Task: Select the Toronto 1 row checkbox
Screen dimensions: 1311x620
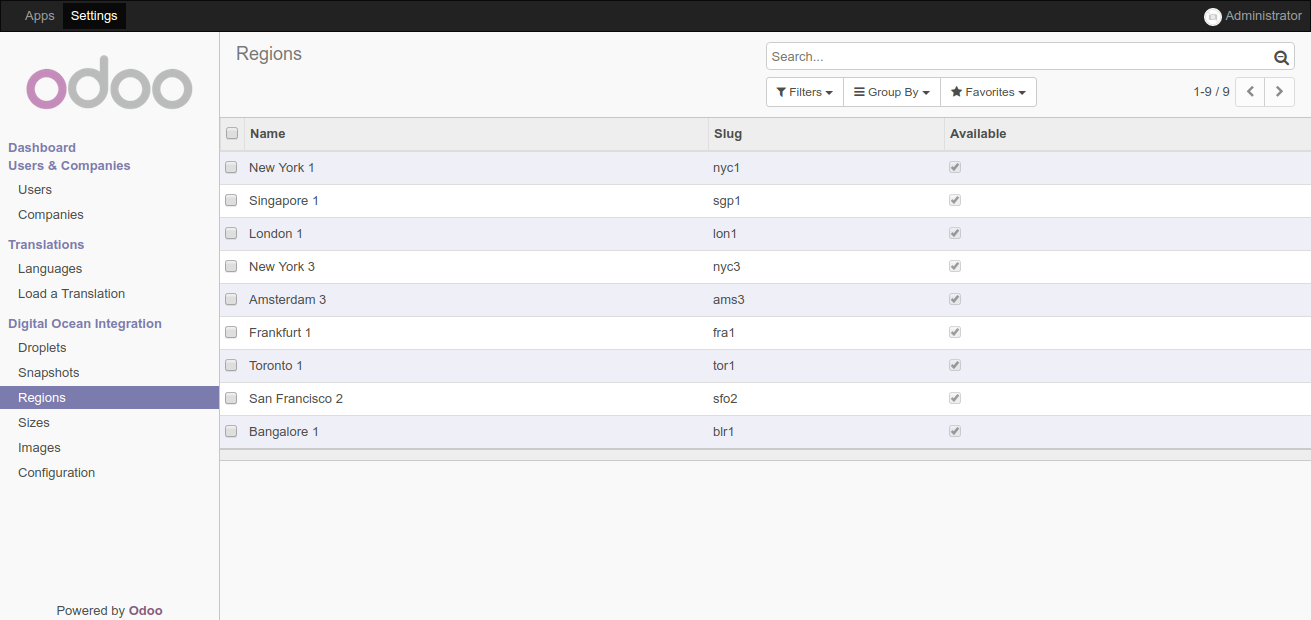Action: click(x=231, y=365)
